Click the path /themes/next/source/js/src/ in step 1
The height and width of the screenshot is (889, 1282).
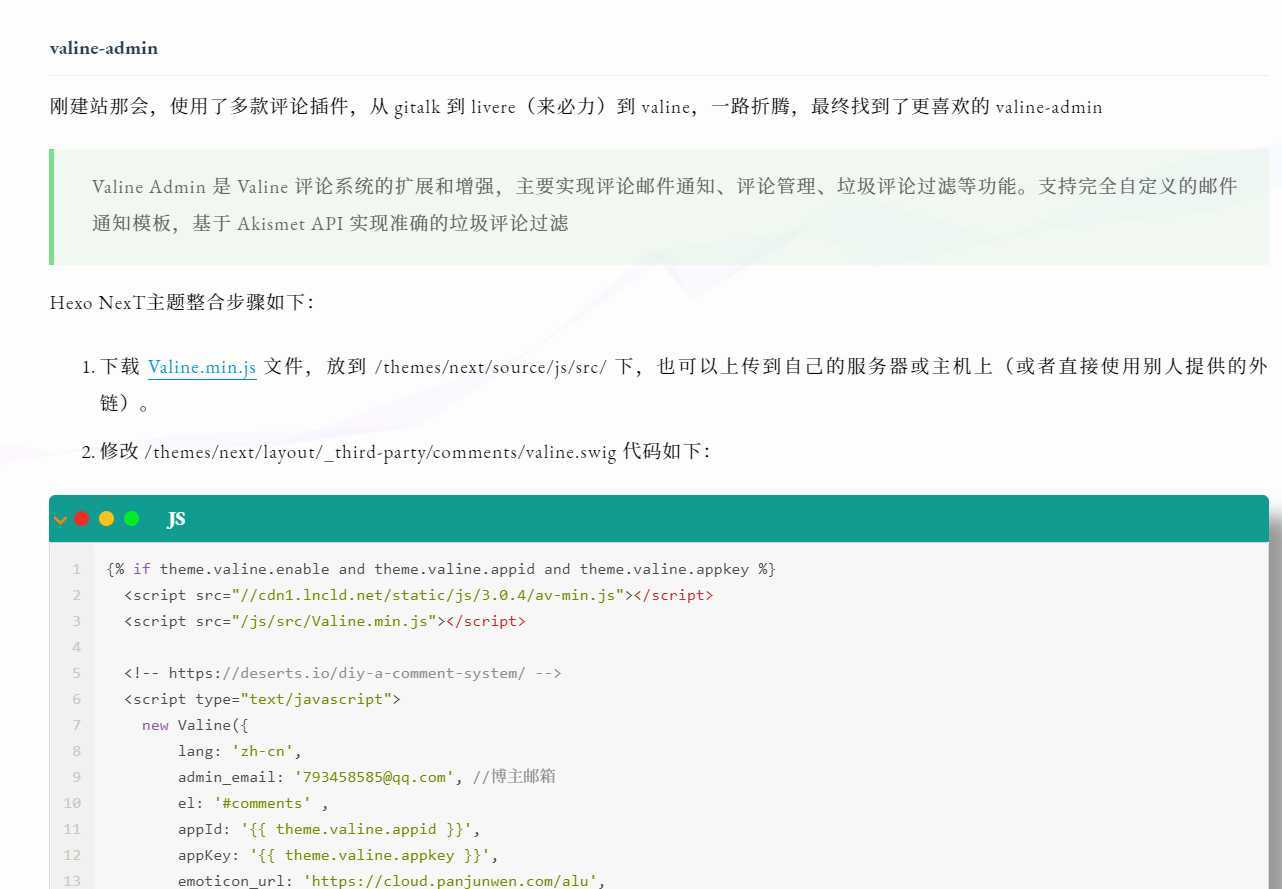490,367
